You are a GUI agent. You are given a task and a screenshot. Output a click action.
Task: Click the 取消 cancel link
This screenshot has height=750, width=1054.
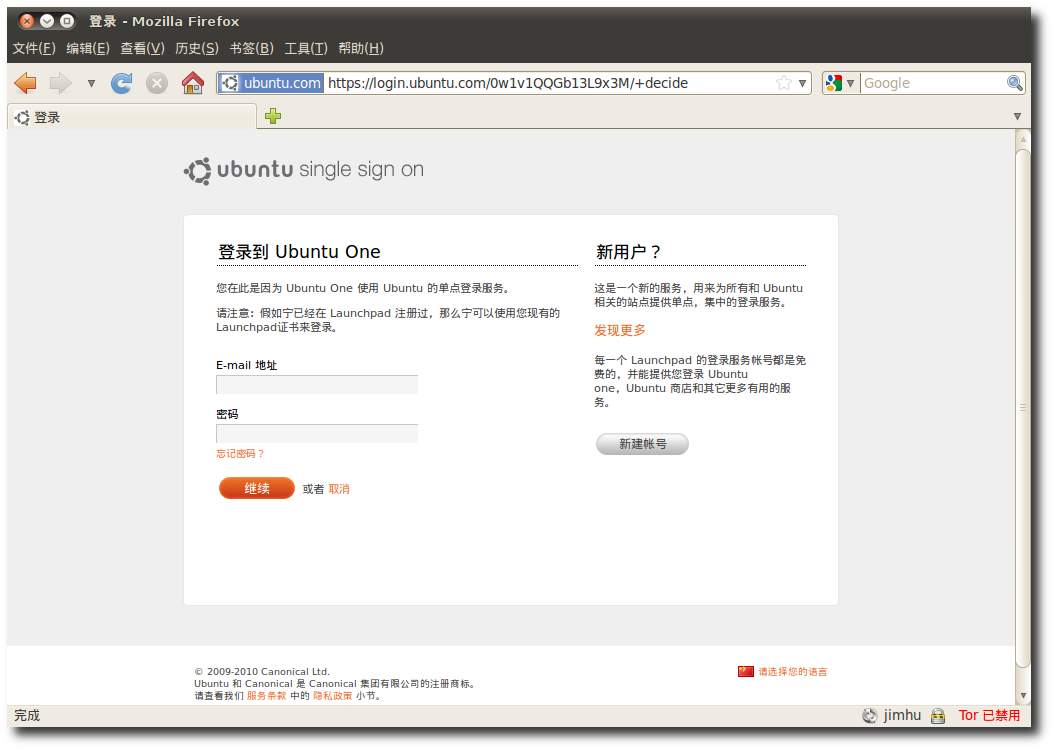click(339, 489)
